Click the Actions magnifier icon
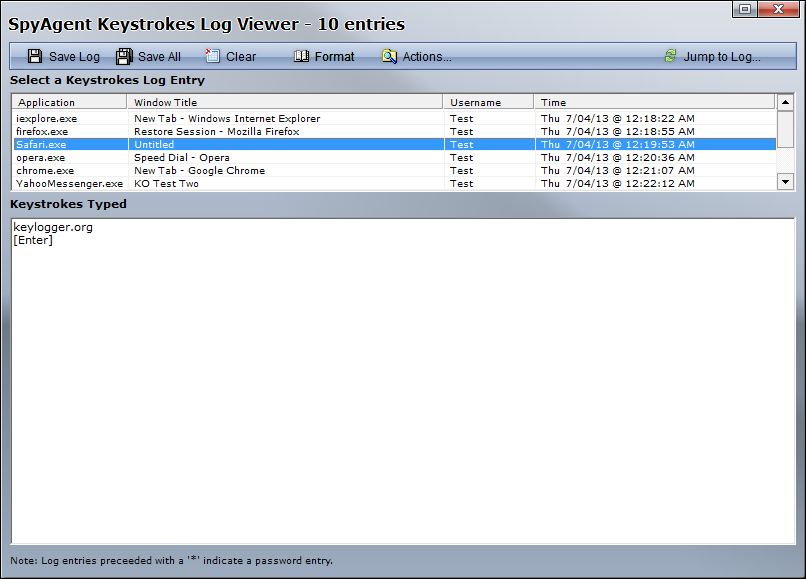 click(x=389, y=57)
